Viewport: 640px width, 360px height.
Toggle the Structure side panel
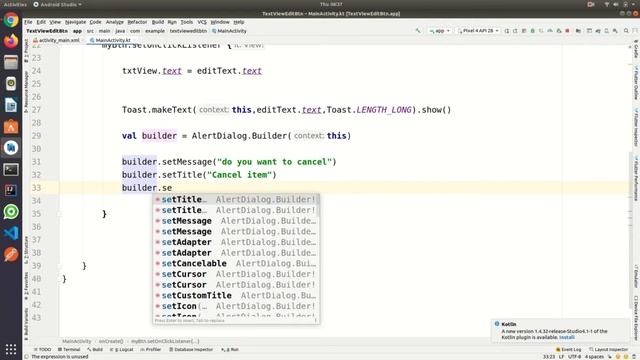coord(27,250)
